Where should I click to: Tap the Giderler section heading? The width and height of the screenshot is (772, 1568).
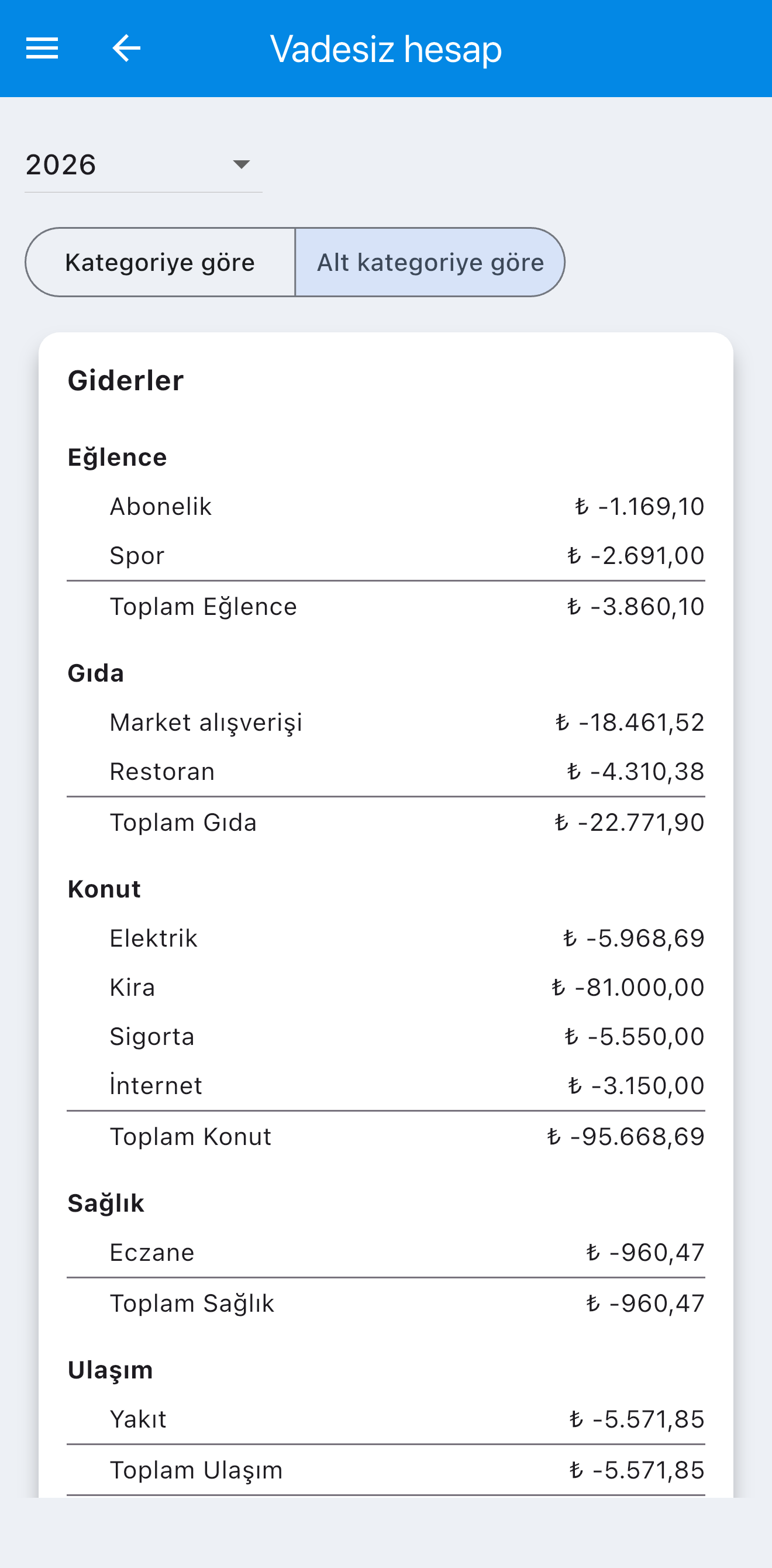125,380
